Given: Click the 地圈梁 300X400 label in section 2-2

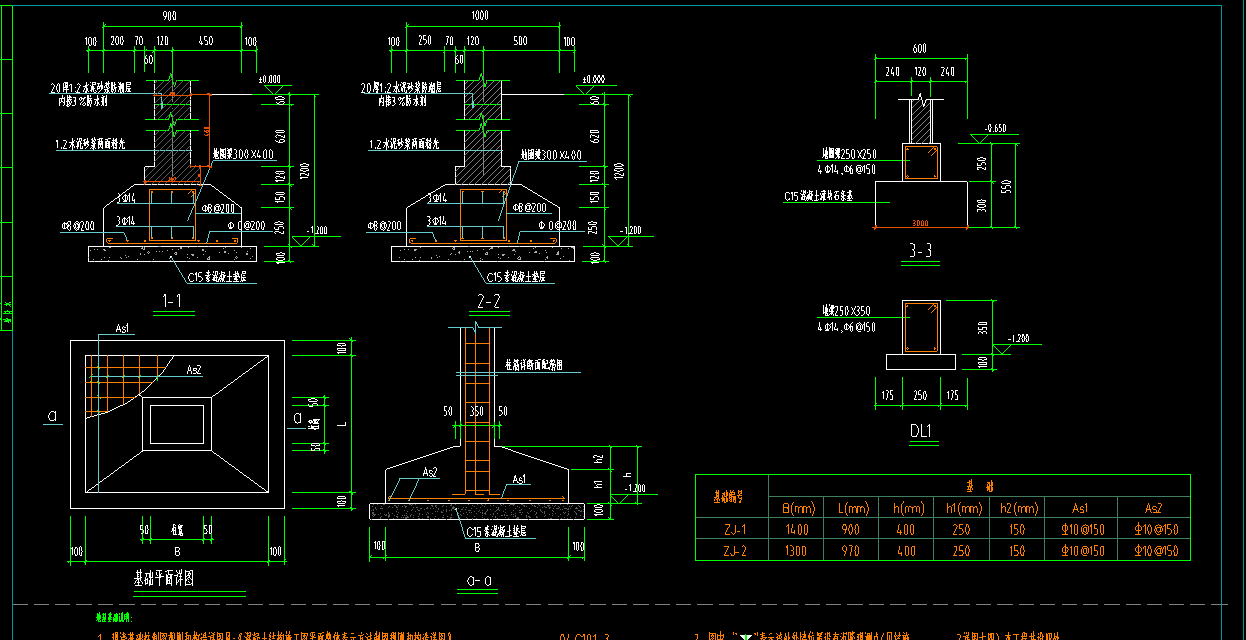Looking at the screenshot, I should coord(551,155).
